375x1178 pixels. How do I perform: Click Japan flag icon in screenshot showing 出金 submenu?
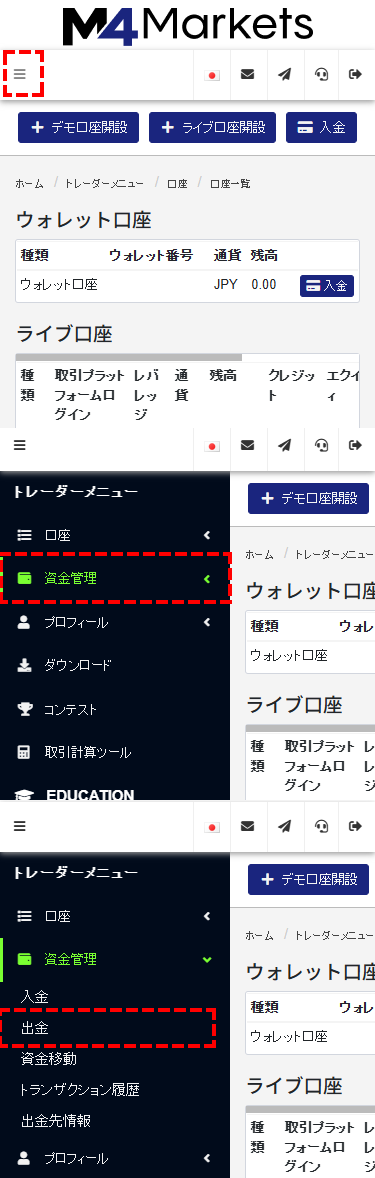click(x=212, y=826)
